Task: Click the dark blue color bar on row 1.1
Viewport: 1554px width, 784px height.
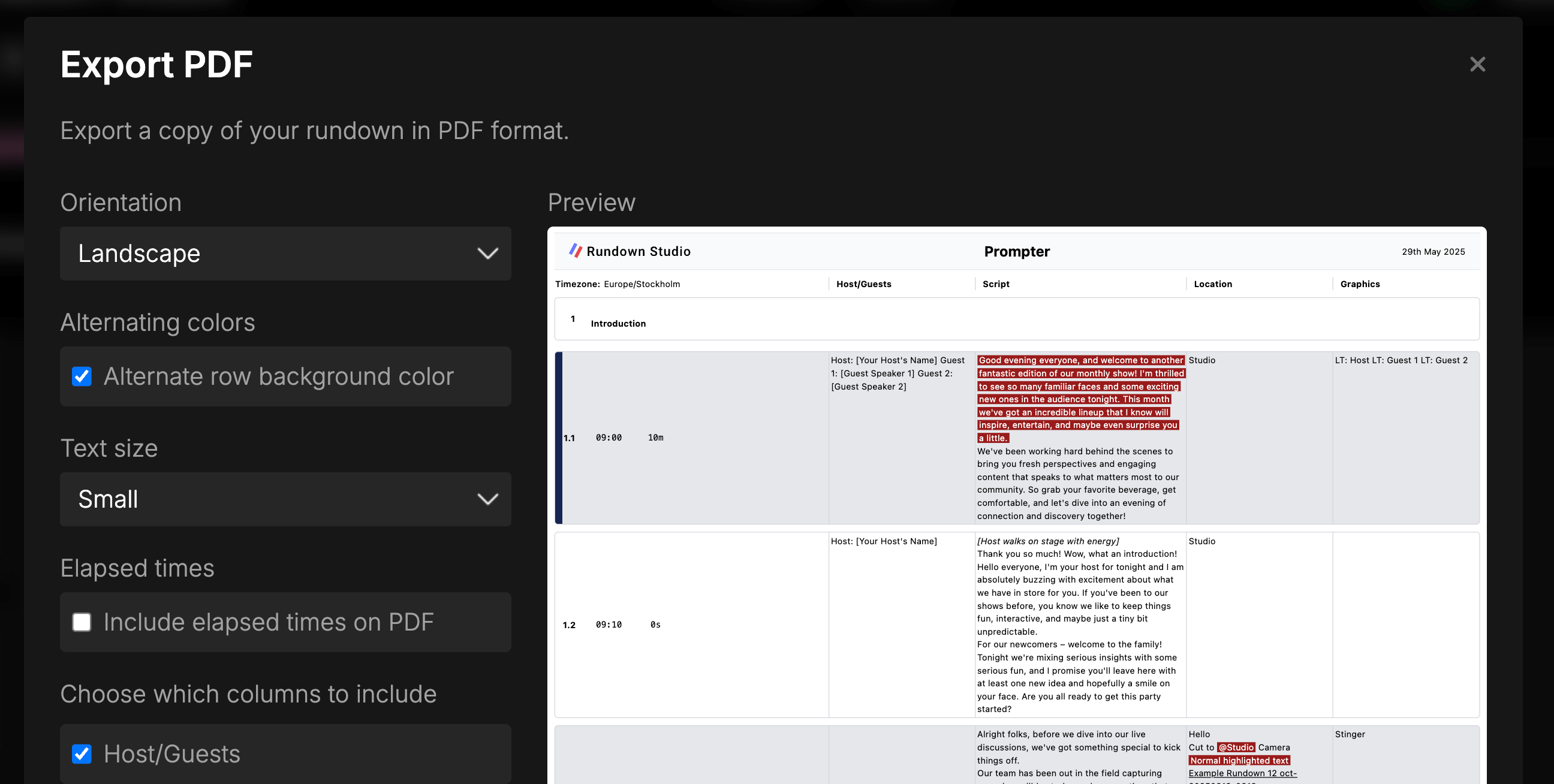Action: [559, 438]
